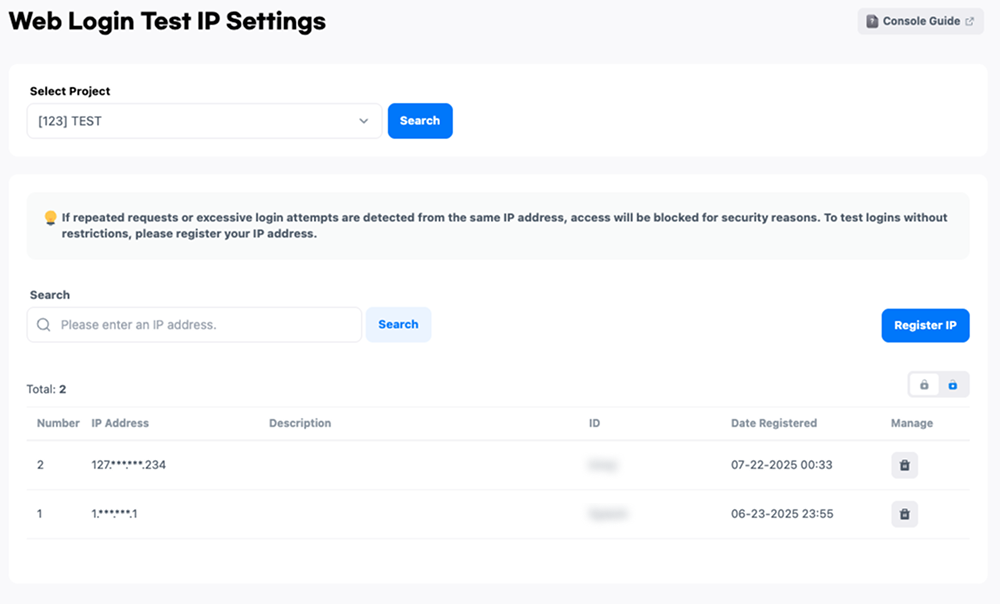The width and height of the screenshot is (1000, 604).
Task: Click the Description column header
Action: pos(300,423)
